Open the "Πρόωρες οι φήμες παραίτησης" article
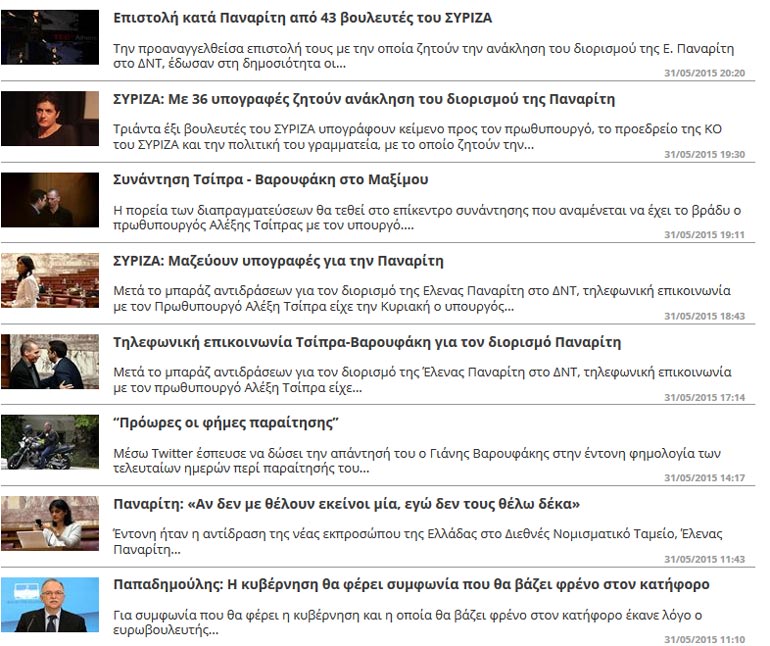Image resolution: width=770 pixels, height=646 pixels. coord(226,422)
